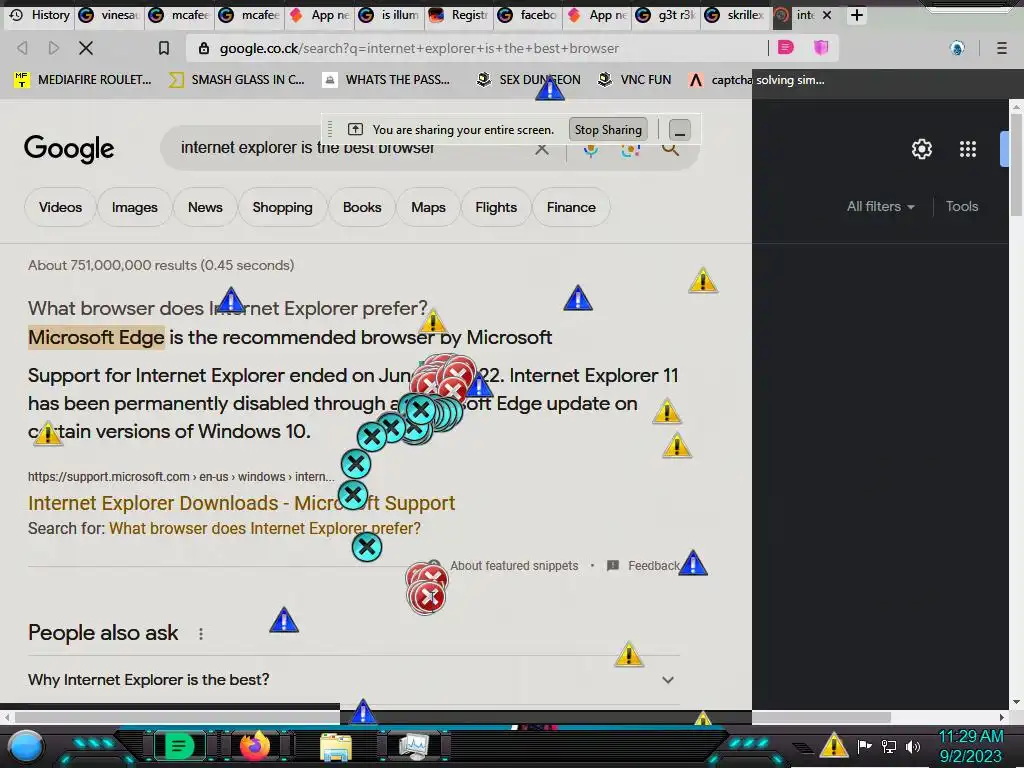The height and width of the screenshot is (768, 1024).
Task: Open About featured snippets link
Action: pyautogui.click(x=514, y=566)
